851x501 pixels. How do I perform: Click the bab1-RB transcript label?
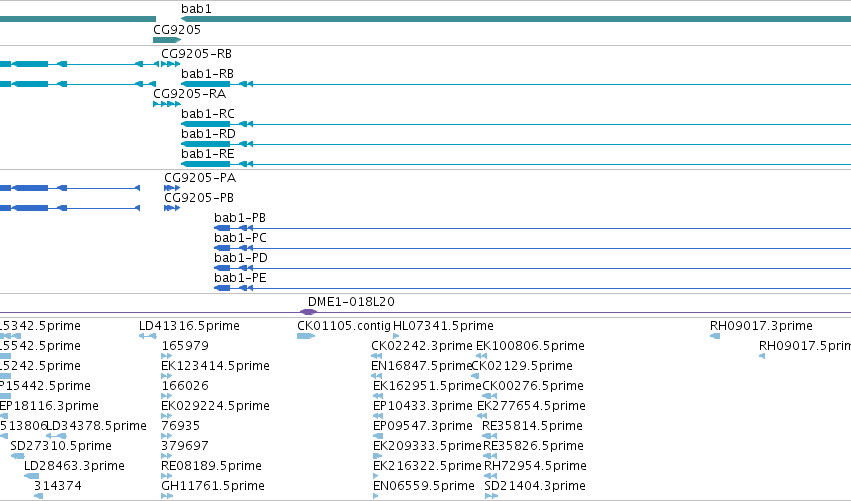(x=207, y=74)
